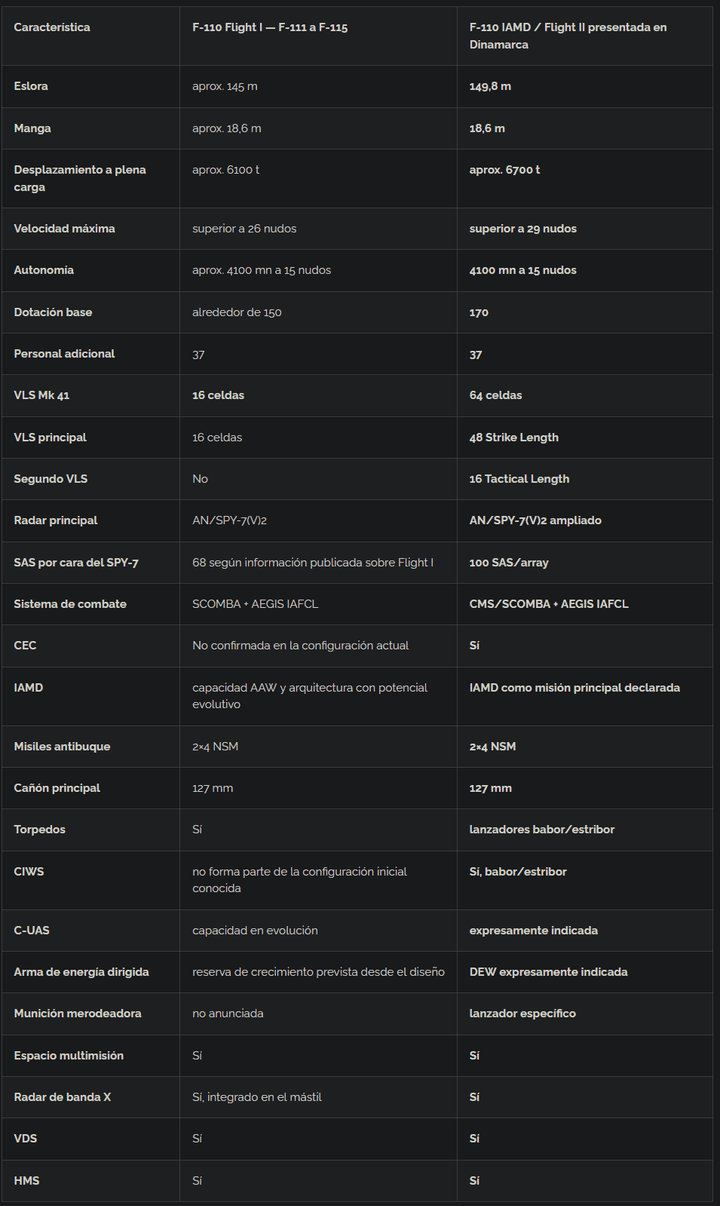
Task: Click the 'F-110 IAMD / Flight II' column header
Action: click(x=568, y=36)
